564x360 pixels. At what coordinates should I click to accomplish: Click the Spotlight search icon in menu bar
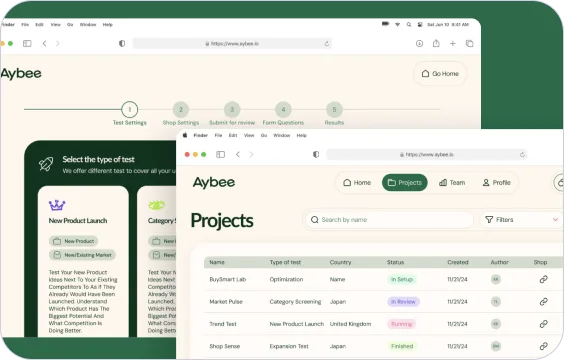click(409, 24)
